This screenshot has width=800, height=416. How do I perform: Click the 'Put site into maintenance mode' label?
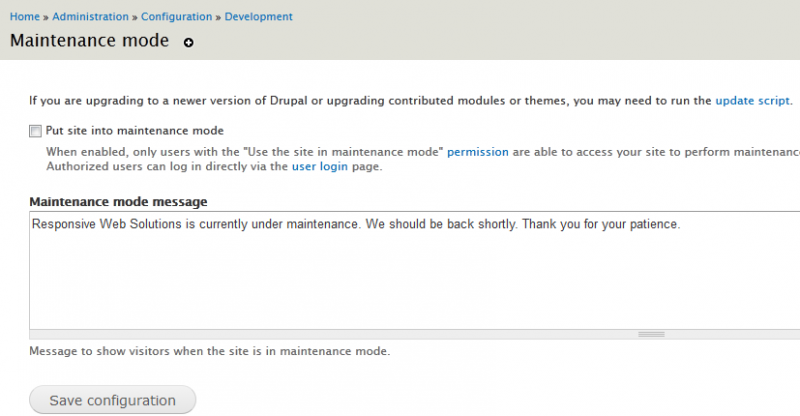[x=135, y=131]
